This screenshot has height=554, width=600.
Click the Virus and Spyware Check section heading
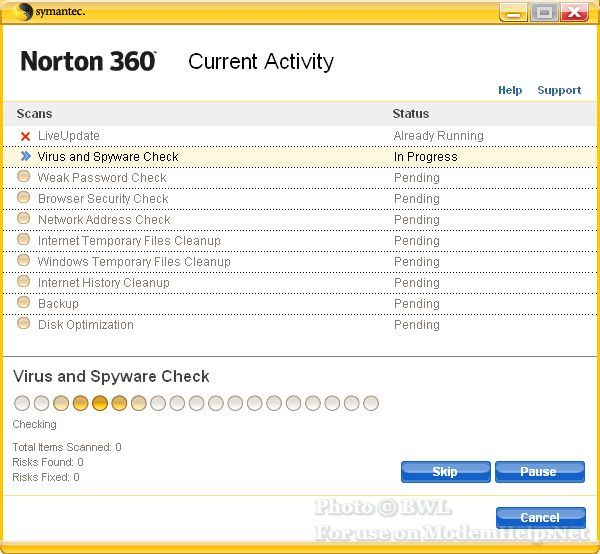click(x=111, y=377)
